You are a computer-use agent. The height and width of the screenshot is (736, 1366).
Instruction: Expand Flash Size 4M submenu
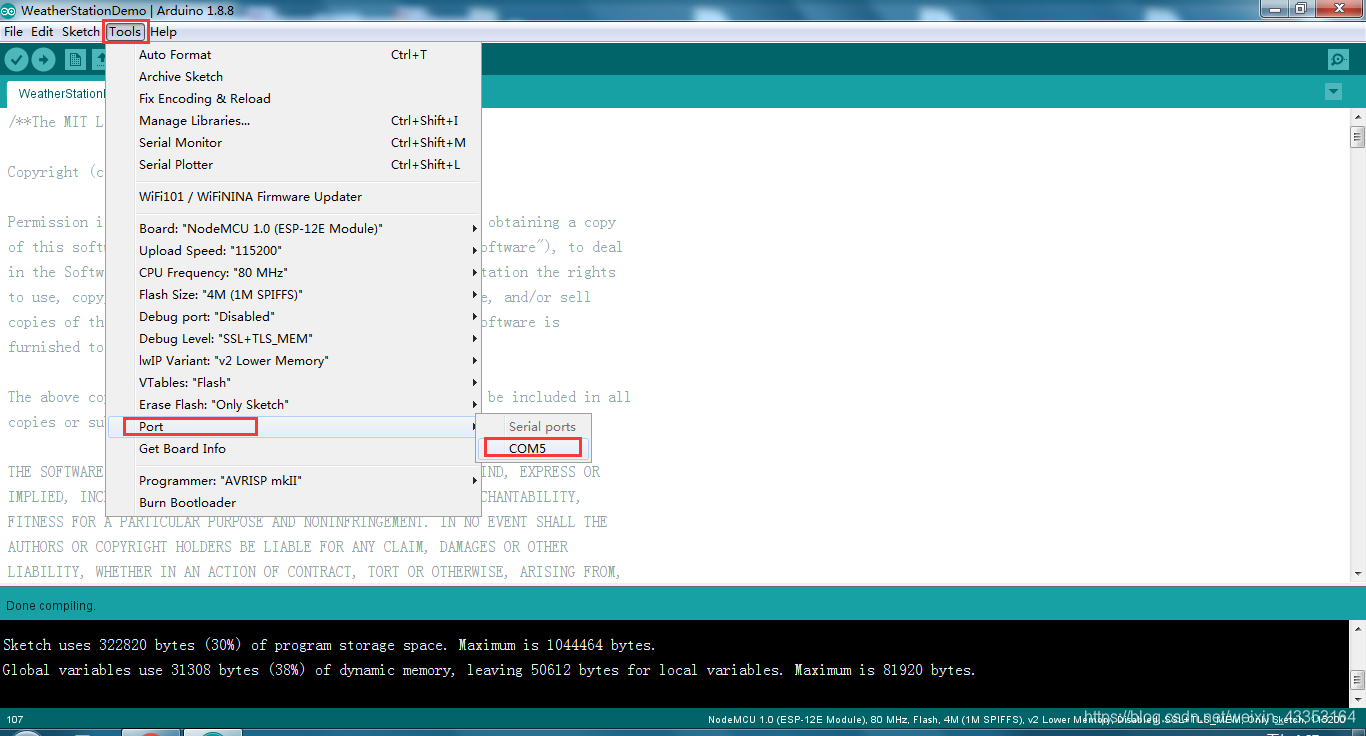[x=294, y=295]
